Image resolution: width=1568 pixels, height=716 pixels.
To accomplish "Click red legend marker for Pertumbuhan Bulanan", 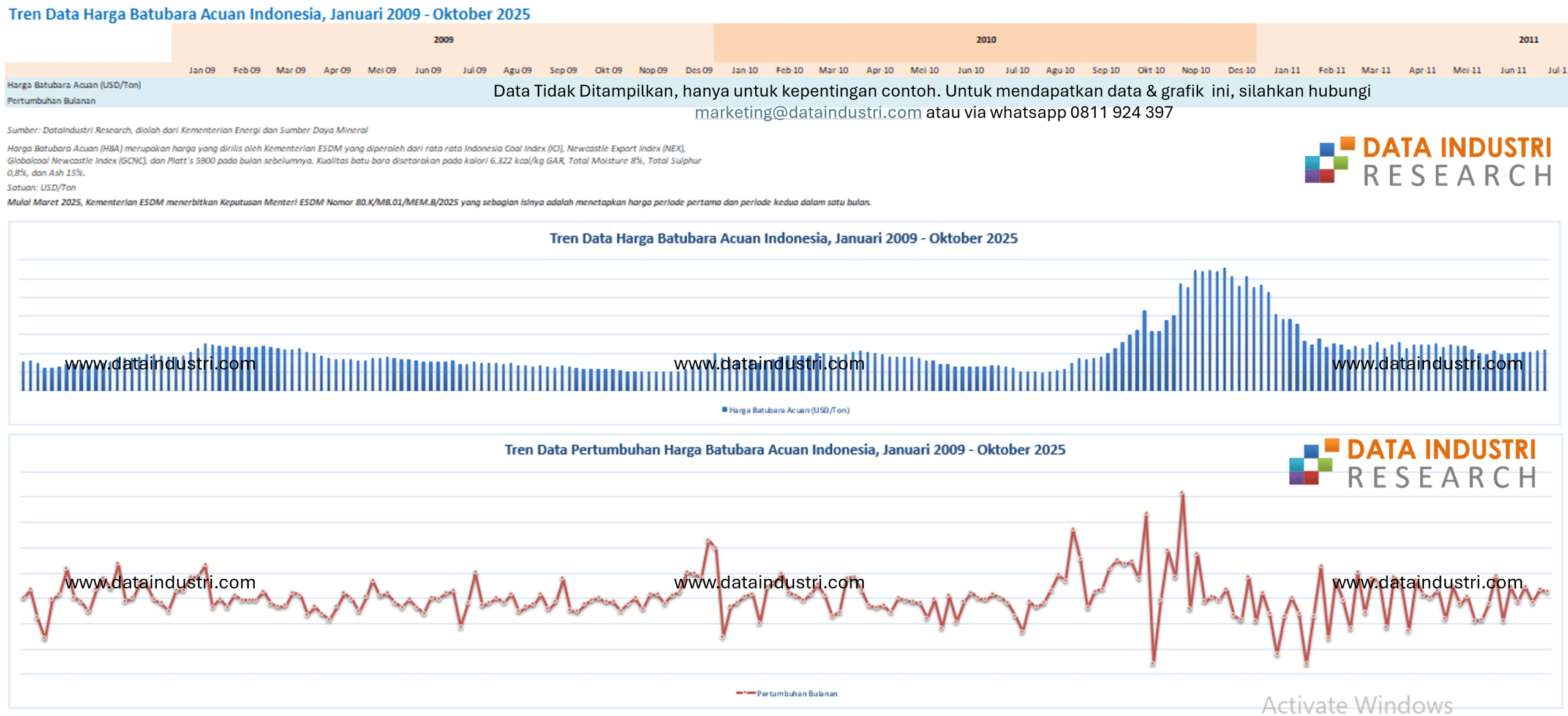I will coord(745,693).
